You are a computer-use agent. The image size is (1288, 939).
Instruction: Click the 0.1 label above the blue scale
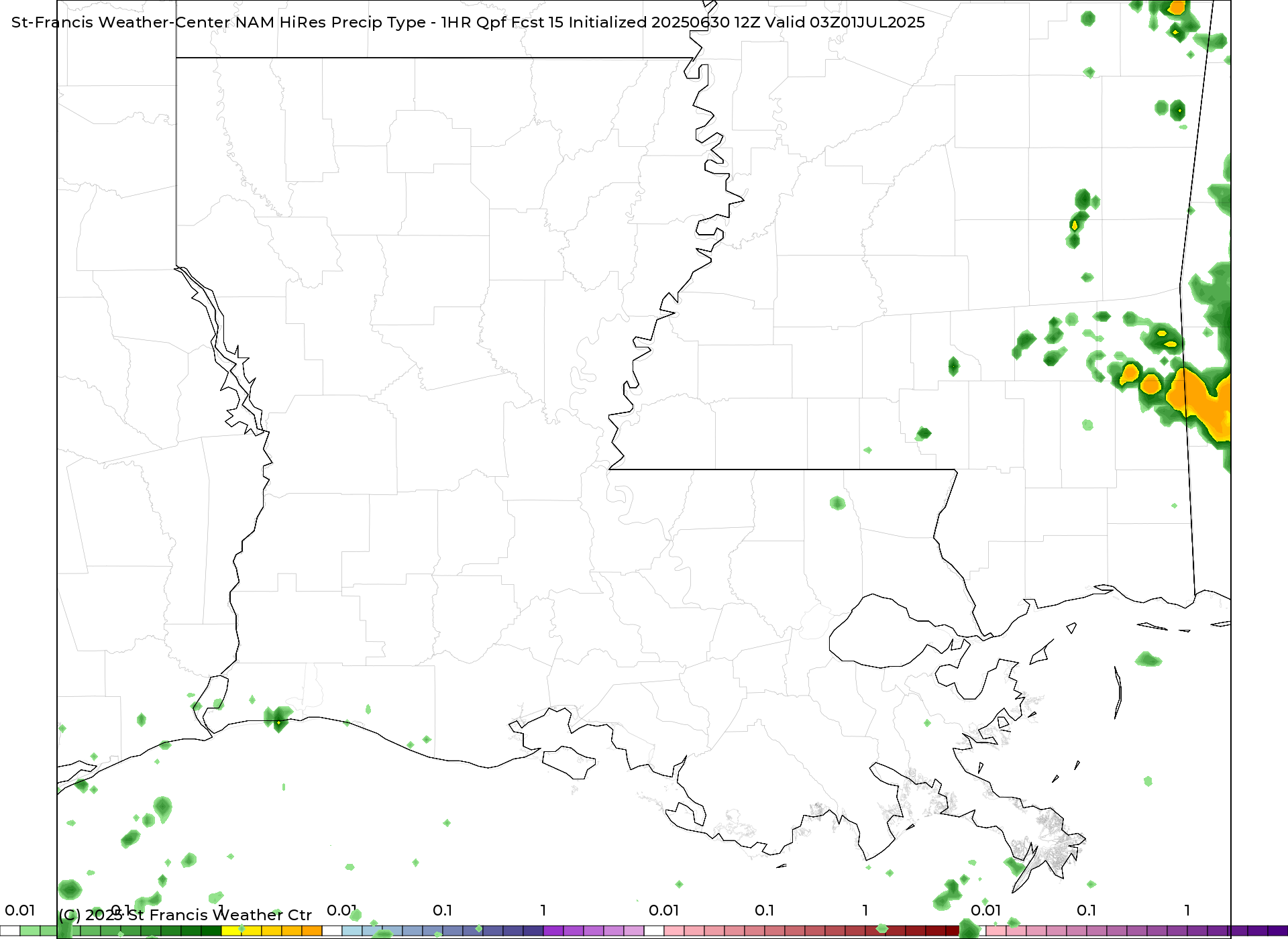pyautogui.click(x=442, y=910)
